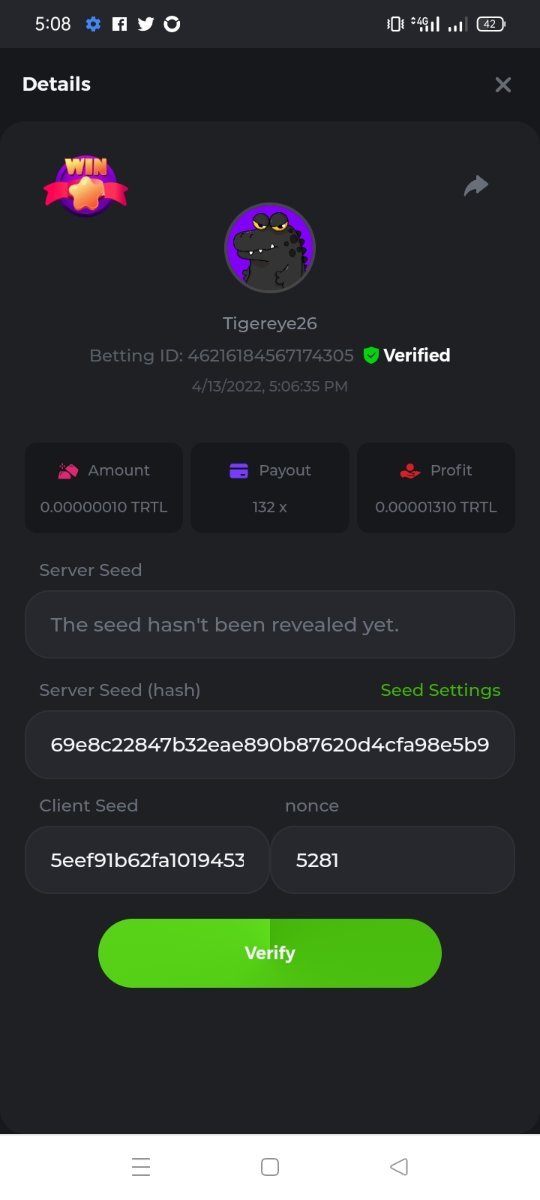Open Tigereye26's dinosaur avatar
Screen dimensions: 540x1200
point(270,248)
